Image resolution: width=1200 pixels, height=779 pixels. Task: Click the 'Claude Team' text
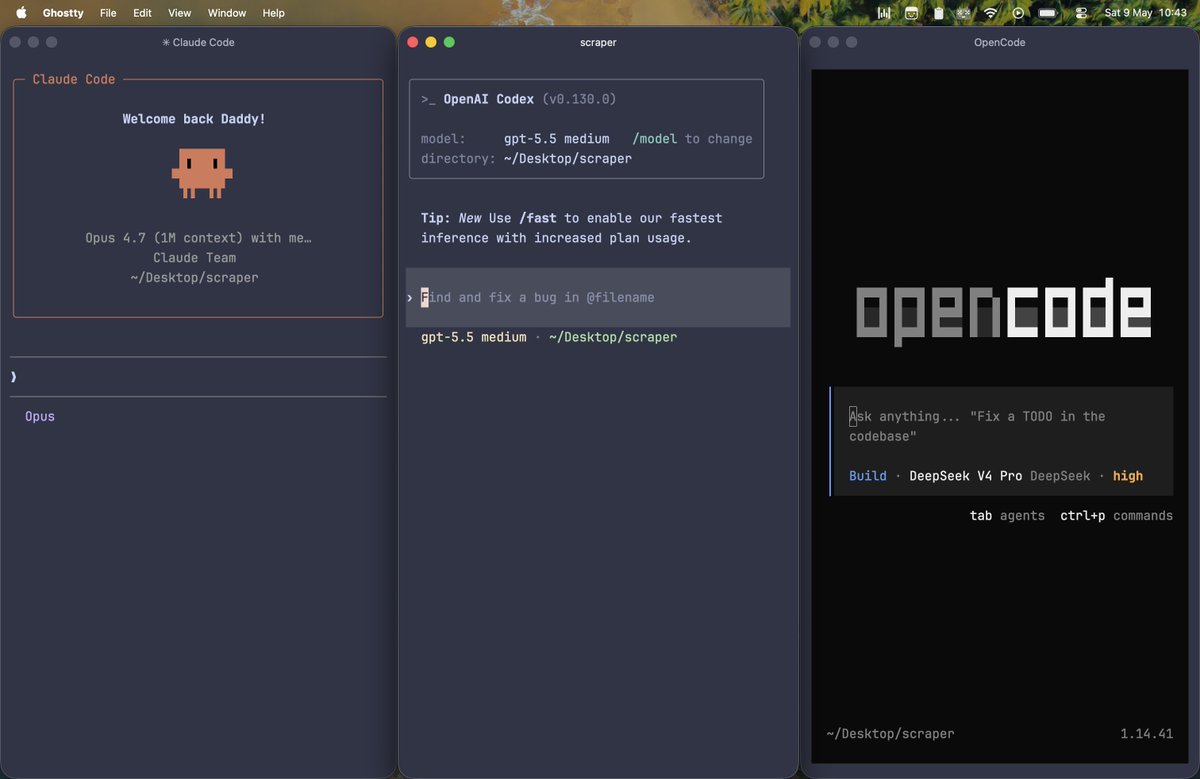click(194, 257)
